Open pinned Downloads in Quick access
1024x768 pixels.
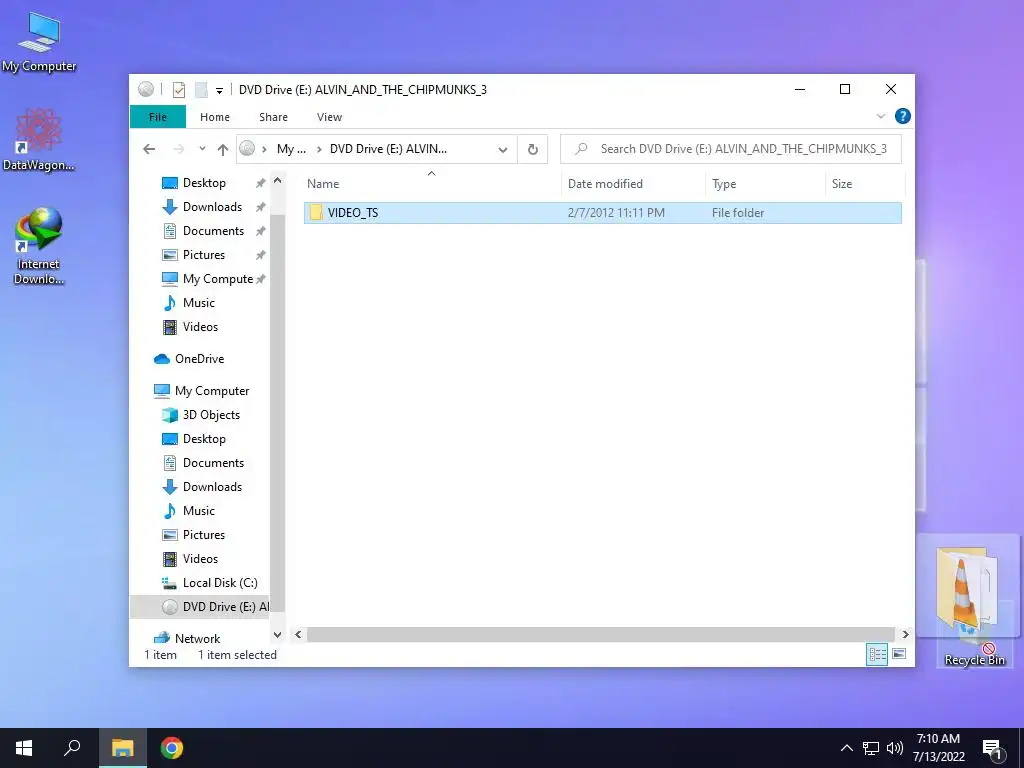[212, 207]
